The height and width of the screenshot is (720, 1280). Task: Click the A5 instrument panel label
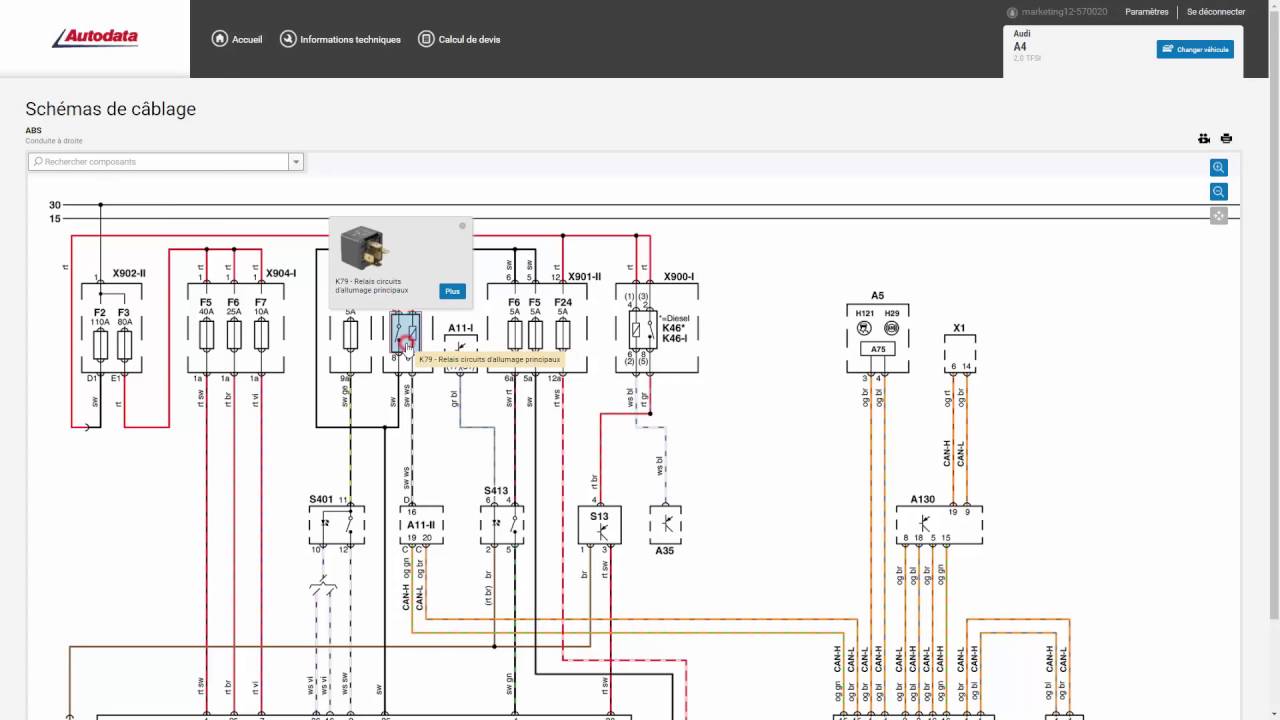(877, 296)
